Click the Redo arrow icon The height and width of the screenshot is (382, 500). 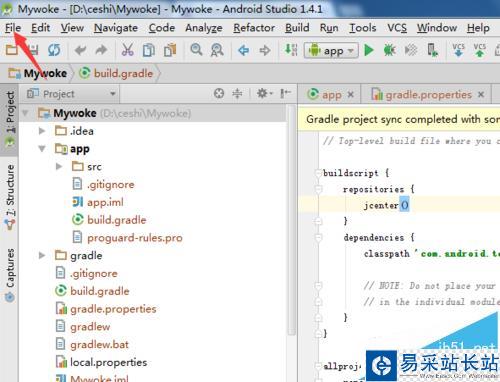tap(101, 50)
